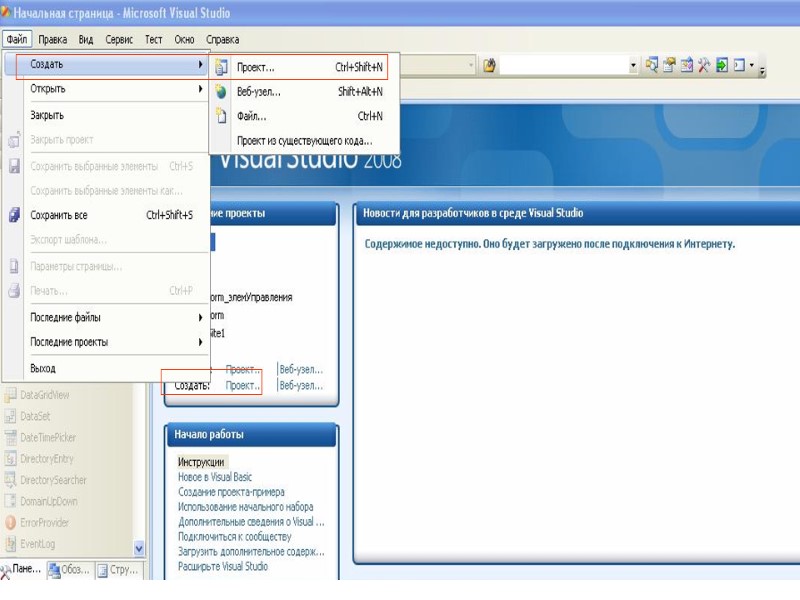
Task: Click the toolbox scroll down arrow
Action: click(x=139, y=548)
